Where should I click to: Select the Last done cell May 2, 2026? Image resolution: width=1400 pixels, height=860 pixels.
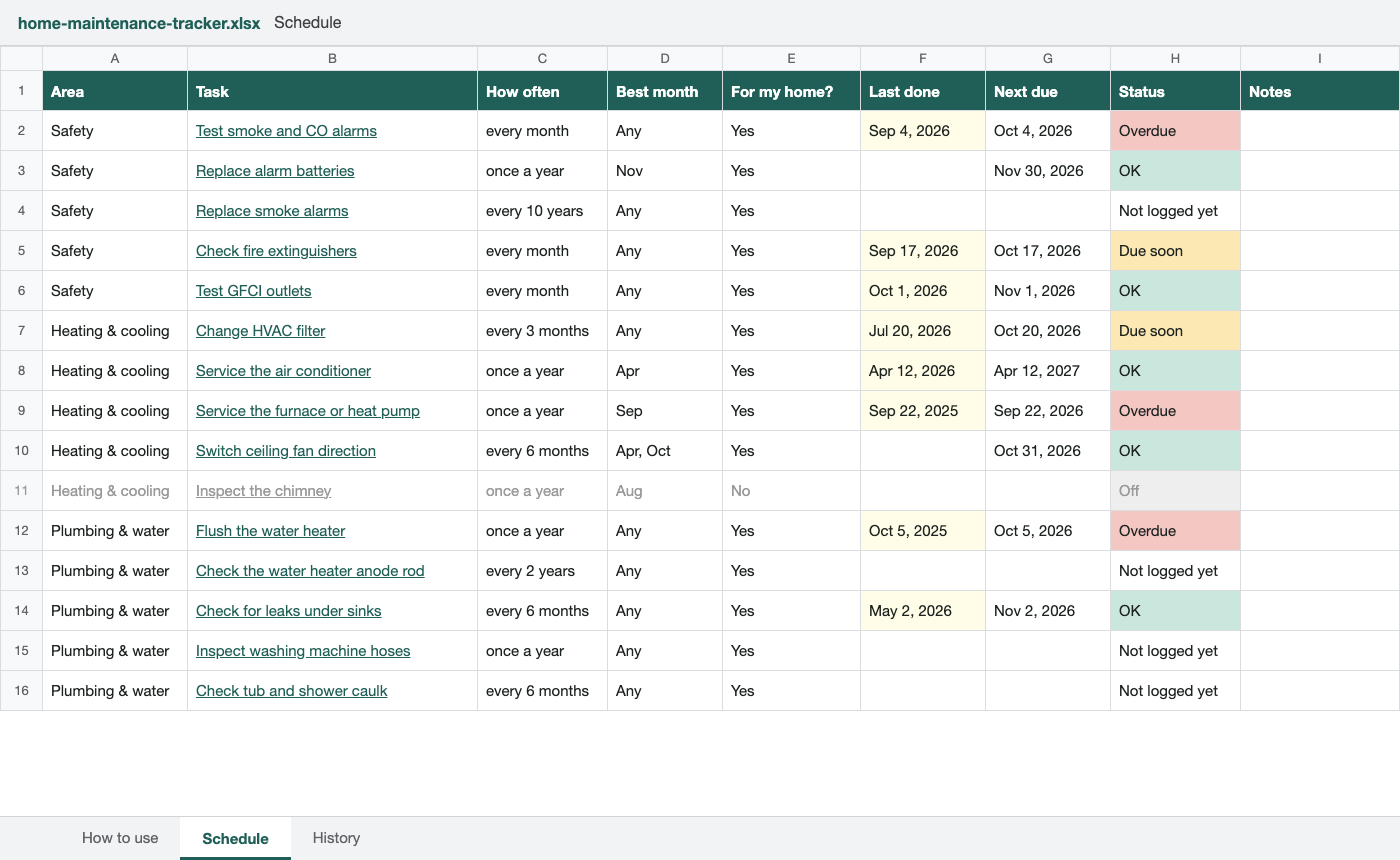click(x=923, y=611)
